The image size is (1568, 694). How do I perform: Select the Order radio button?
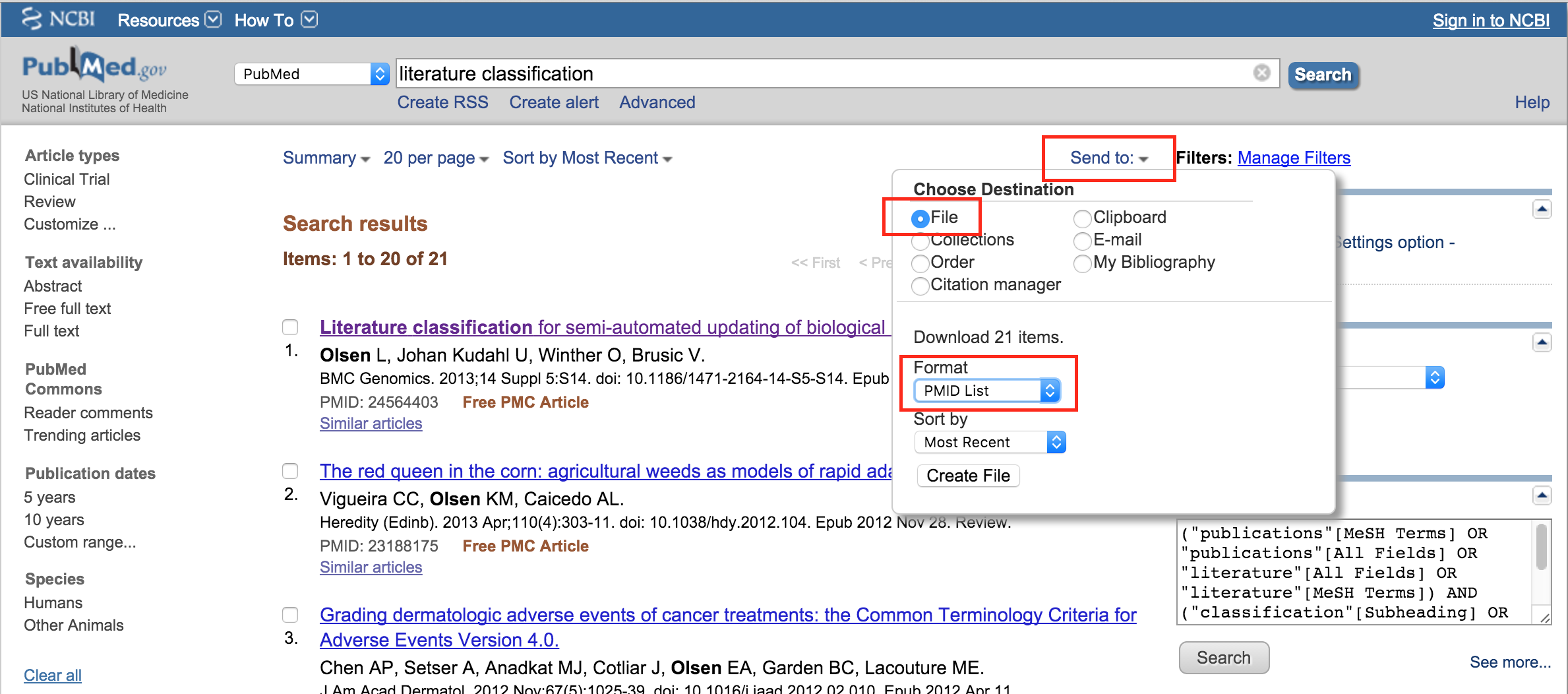click(920, 263)
